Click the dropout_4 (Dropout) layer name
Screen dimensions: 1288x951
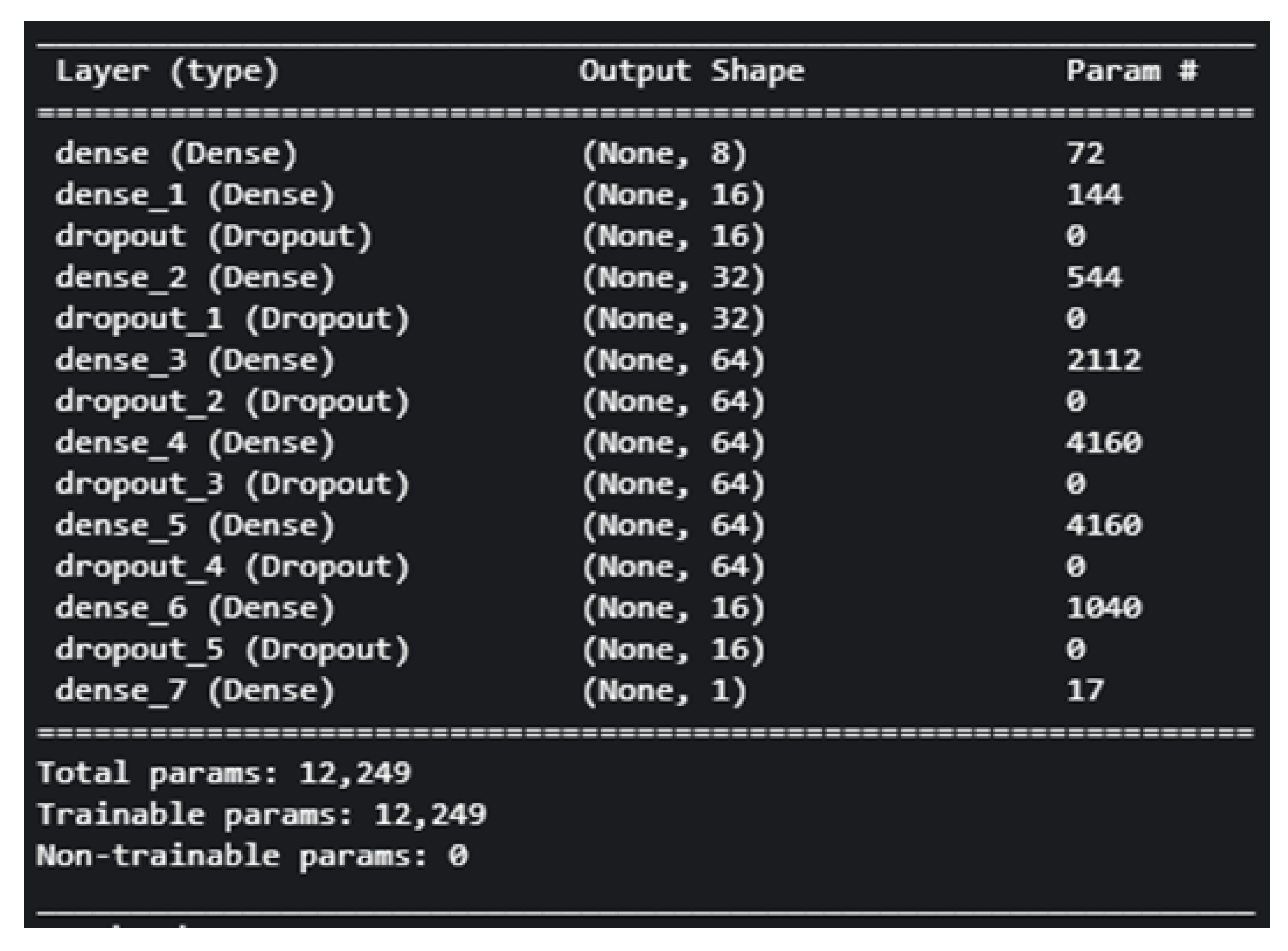(x=232, y=566)
